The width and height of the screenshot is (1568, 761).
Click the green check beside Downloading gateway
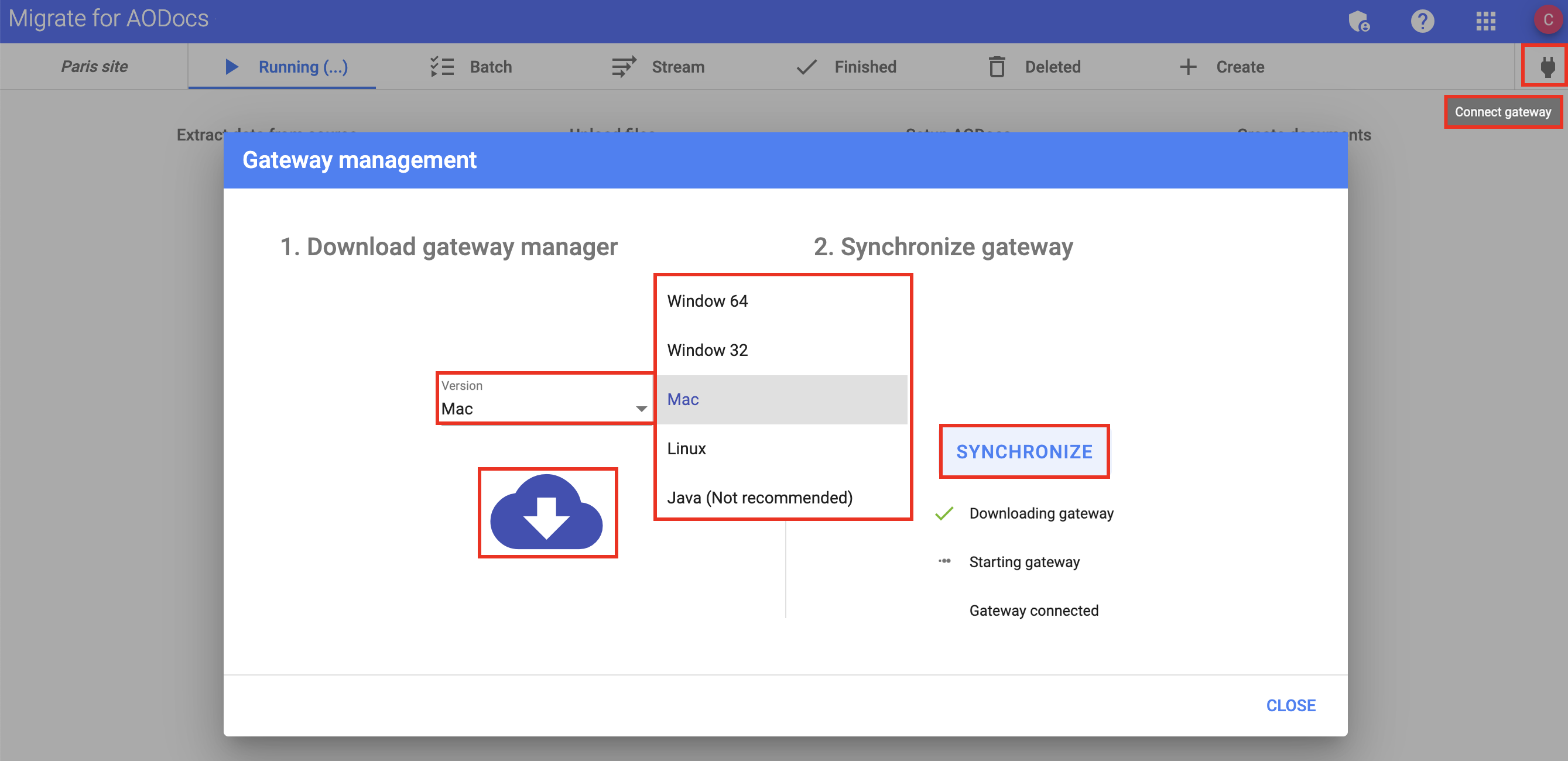[x=943, y=513]
